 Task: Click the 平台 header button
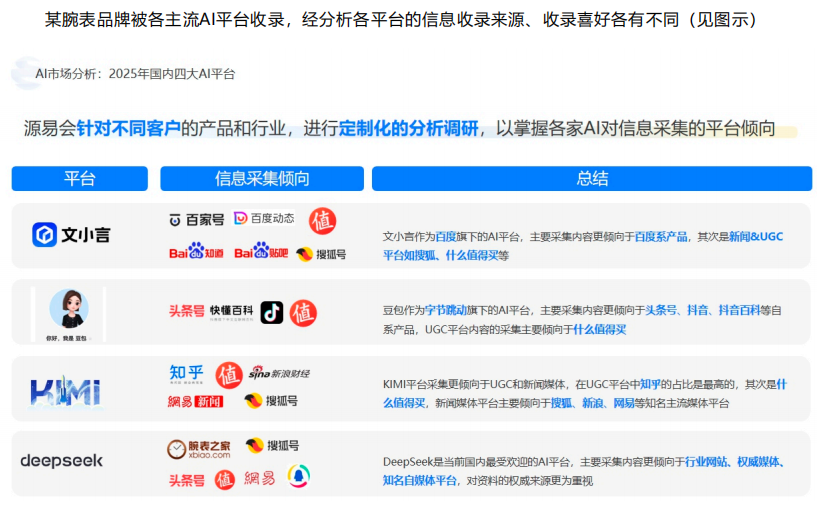pos(80,178)
